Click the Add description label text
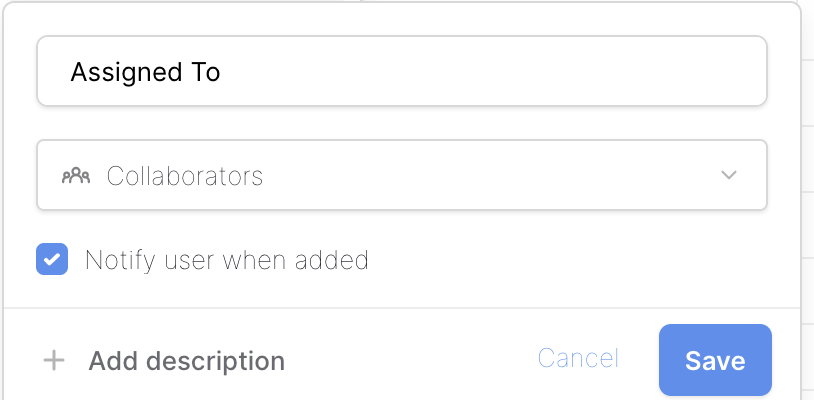This screenshot has width=814, height=400. click(x=186, y=361)
